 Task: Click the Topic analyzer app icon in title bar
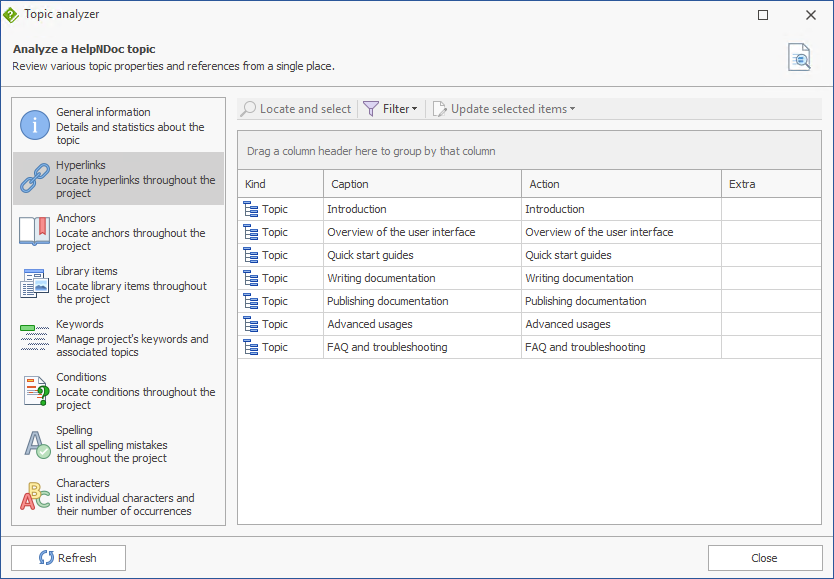[x=11, y=15]
